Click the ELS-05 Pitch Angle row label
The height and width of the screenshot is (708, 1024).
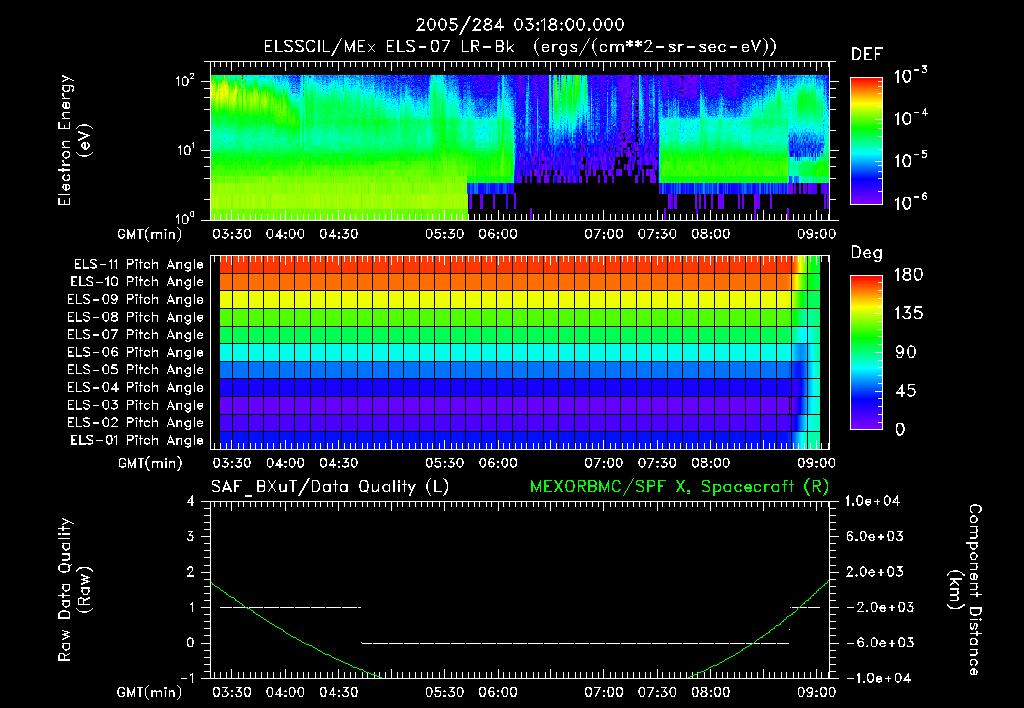click(136, 370)
